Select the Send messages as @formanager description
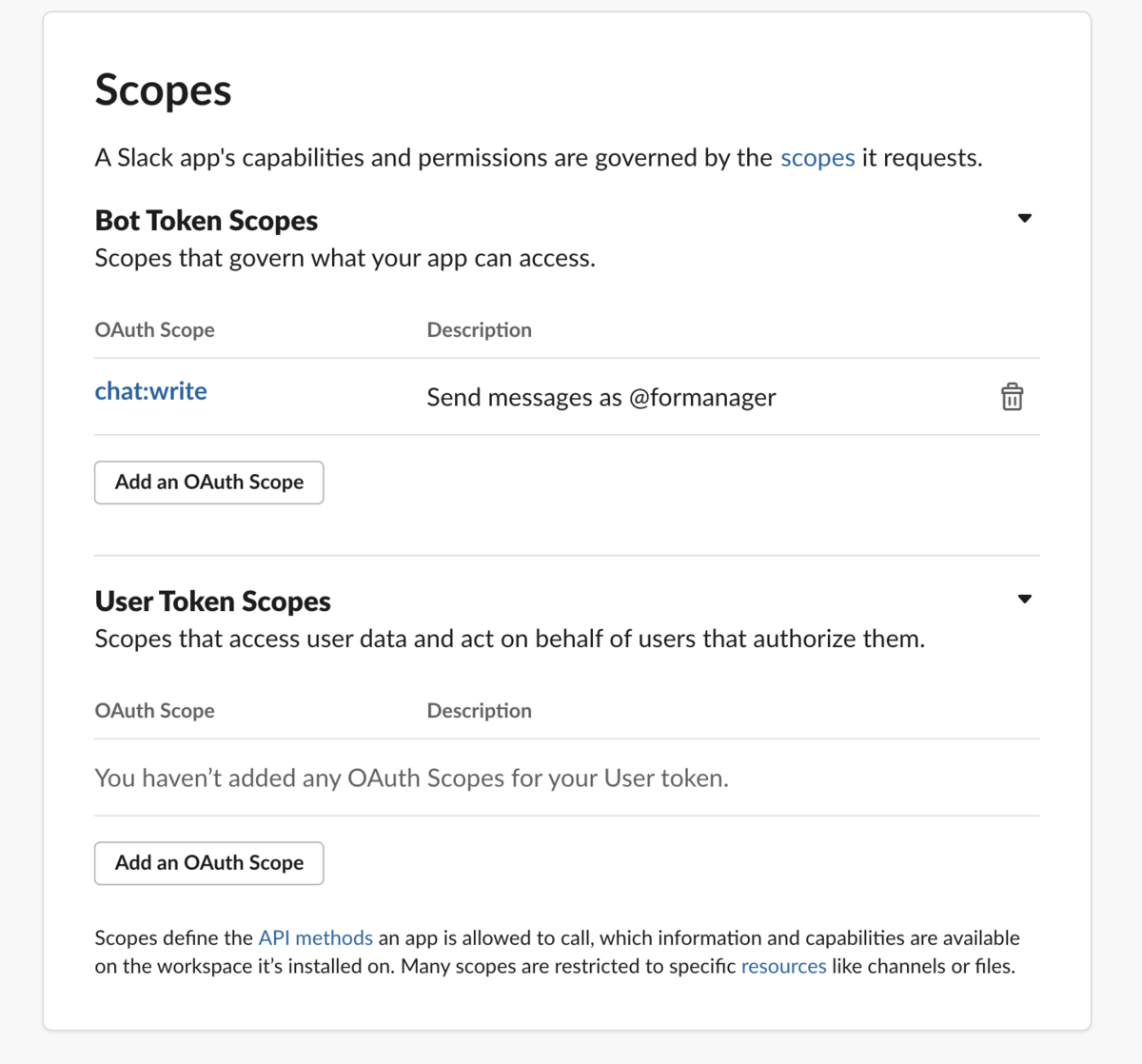Screen dimensions: 1142x1064 601,397
